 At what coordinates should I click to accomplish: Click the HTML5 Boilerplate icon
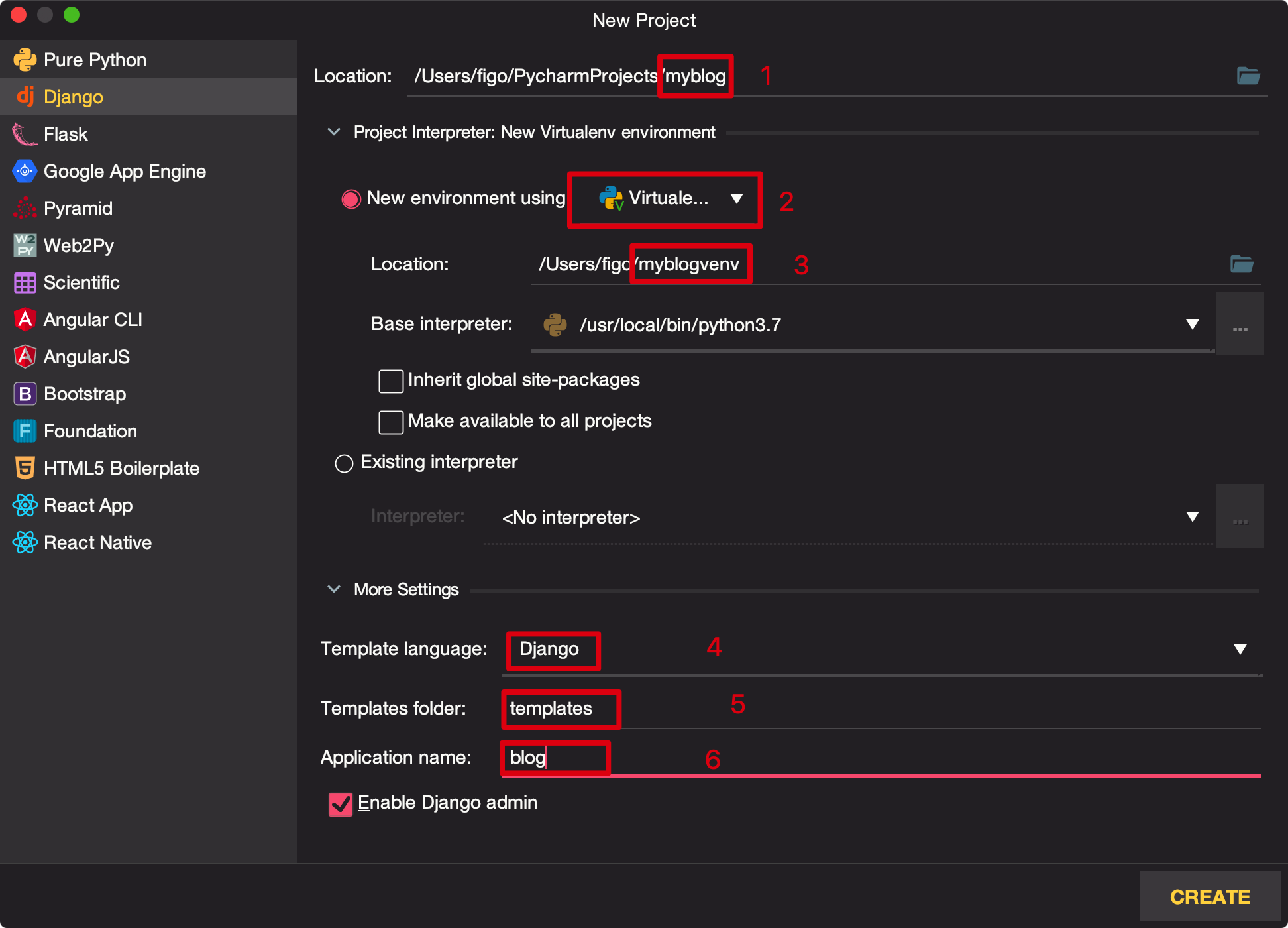coord(25,468)
